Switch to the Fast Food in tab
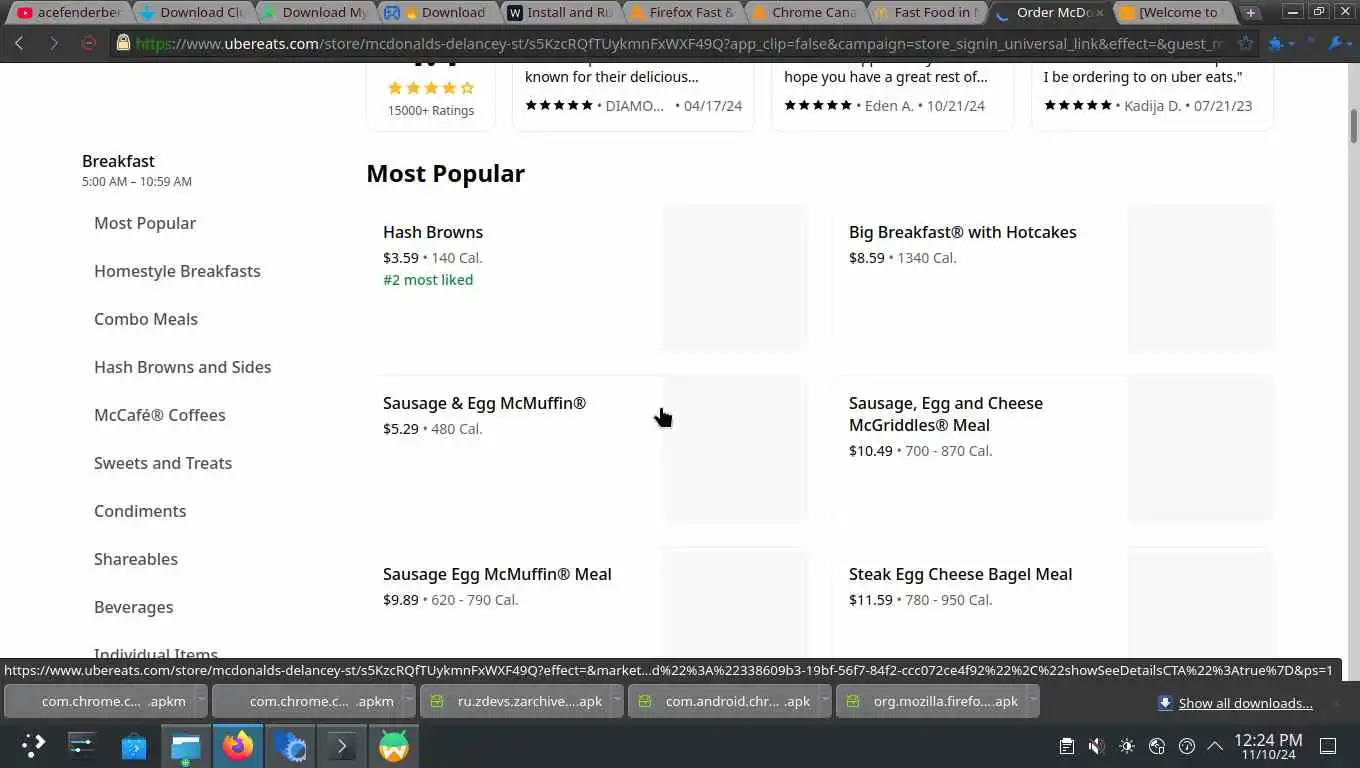This screenshot has width=1360, height=768. pos(924,13)
